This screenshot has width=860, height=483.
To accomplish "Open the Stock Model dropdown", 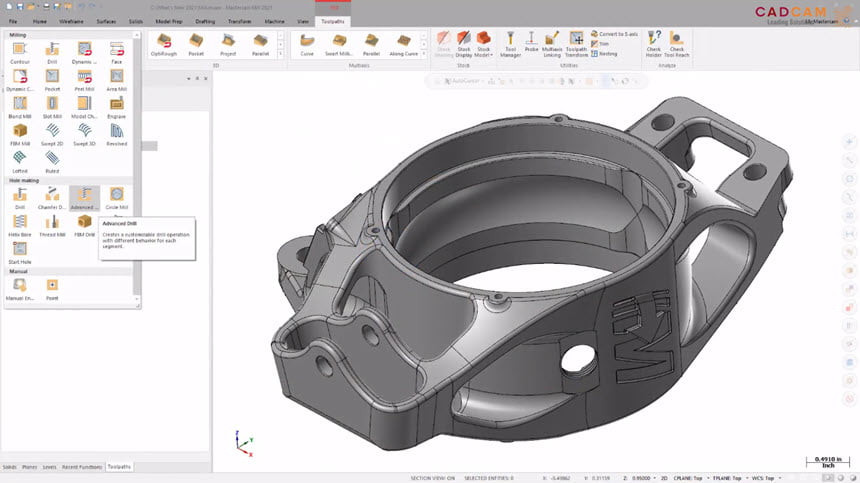I will click(x=483, y=44).
